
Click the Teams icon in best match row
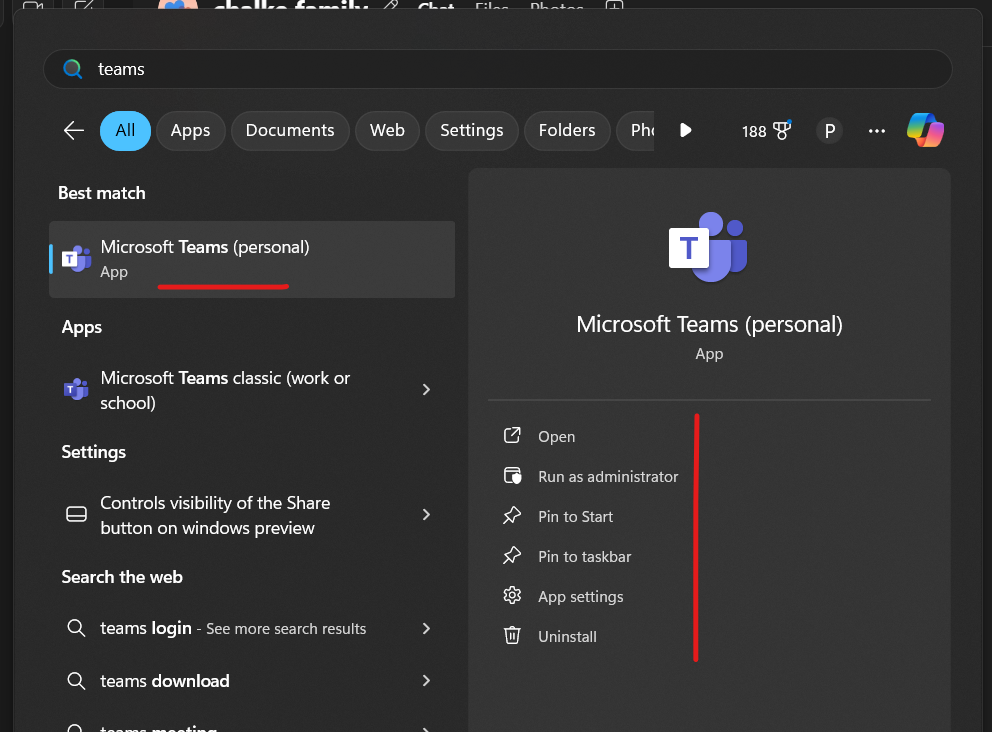pyautogui.click(x=77, y=259)
